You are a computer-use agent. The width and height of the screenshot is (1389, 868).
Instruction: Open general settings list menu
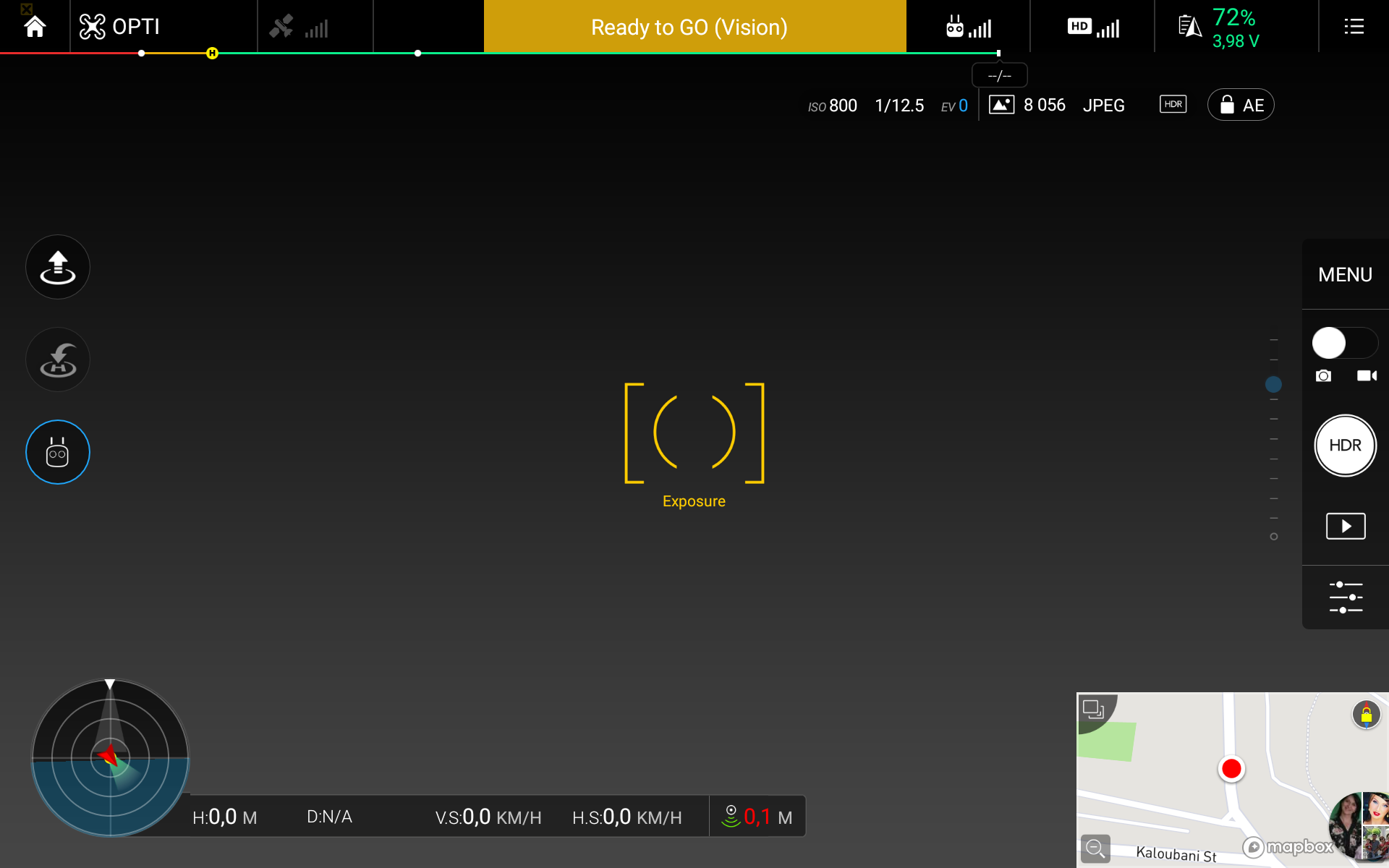[x=1354, y=27]
